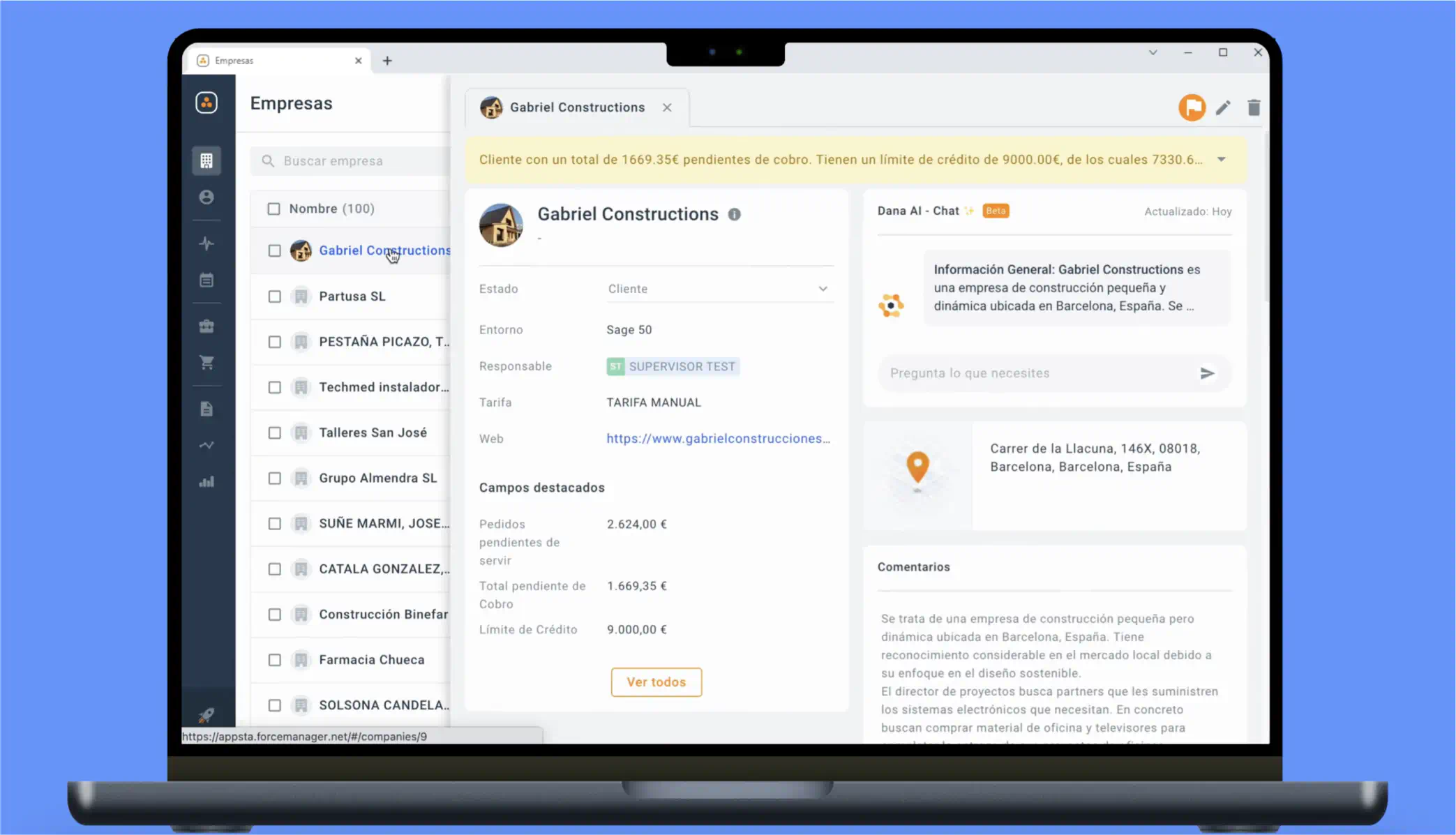Open the contacts person icon in sidebar
This screenshot has height=835, width=1456.
(x=207, y=197)
